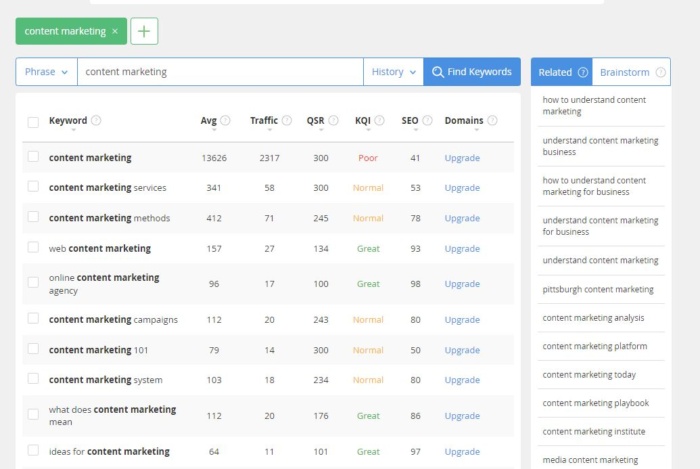Open related term how to understand content marketing
The image size is (700, 469).
point(594,106)
